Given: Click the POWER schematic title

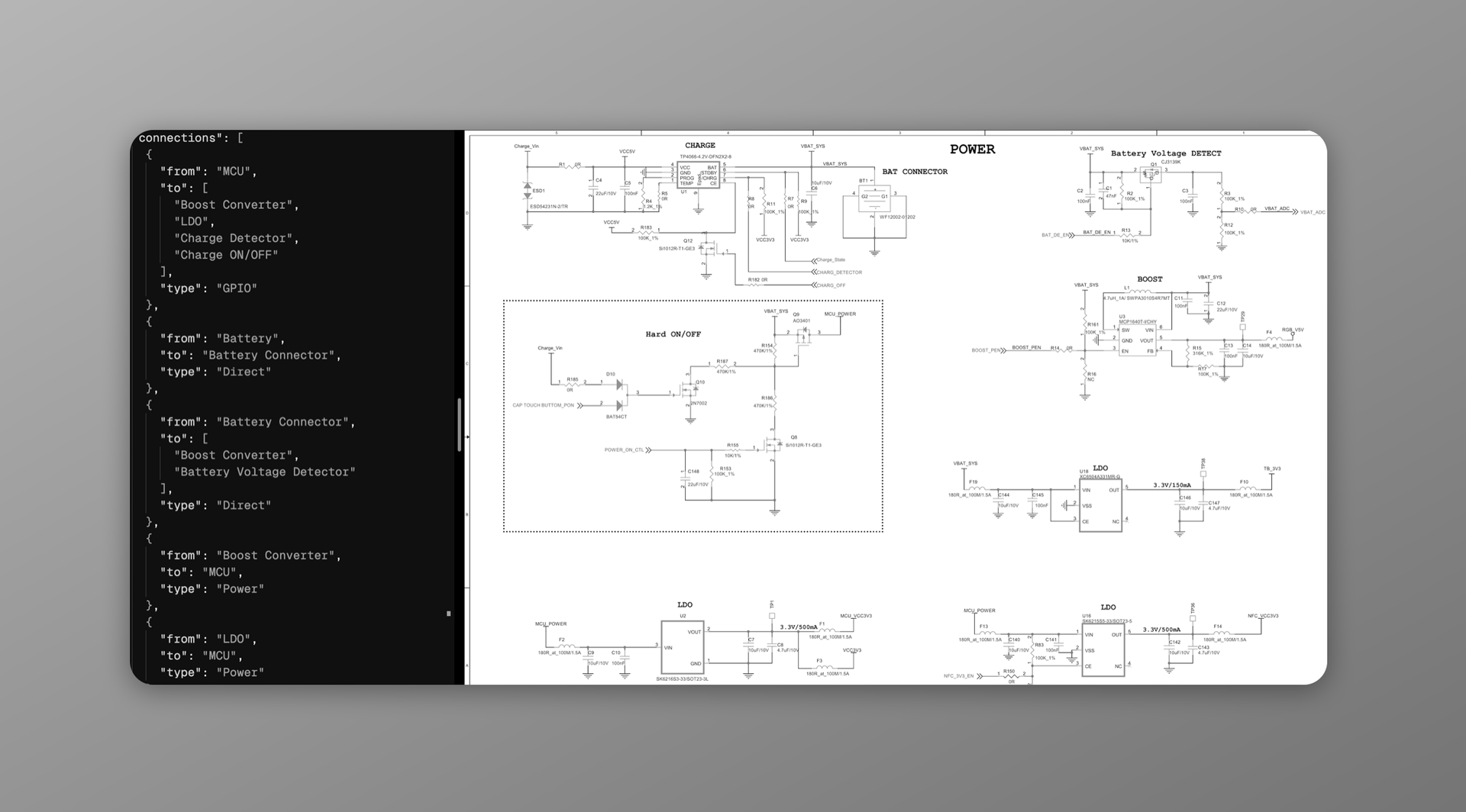Looking at the screenshot, I should pos(972,150).
